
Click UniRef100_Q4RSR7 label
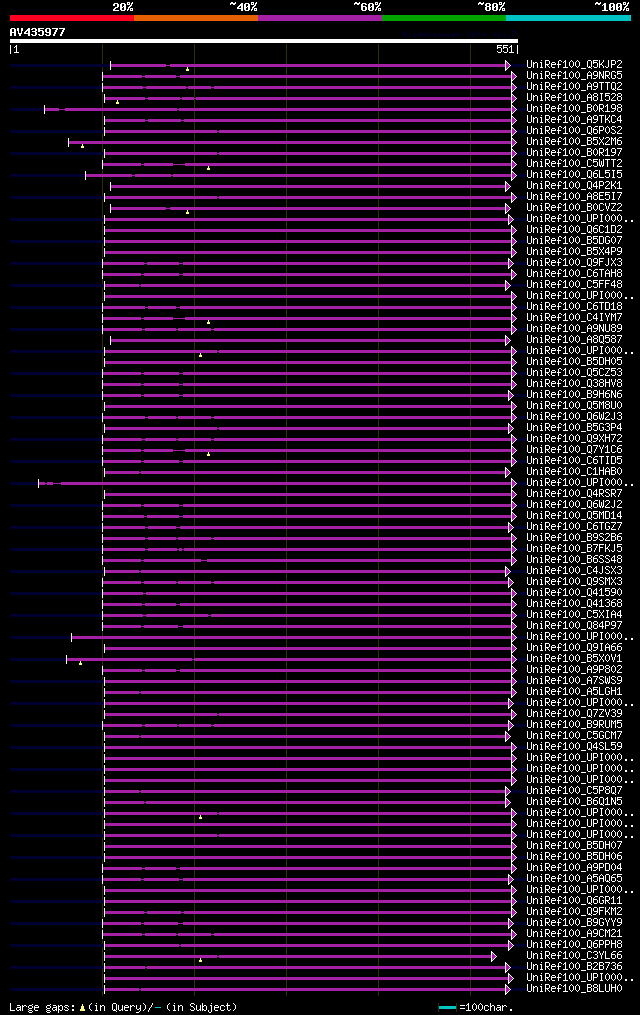tap(574, 494)
